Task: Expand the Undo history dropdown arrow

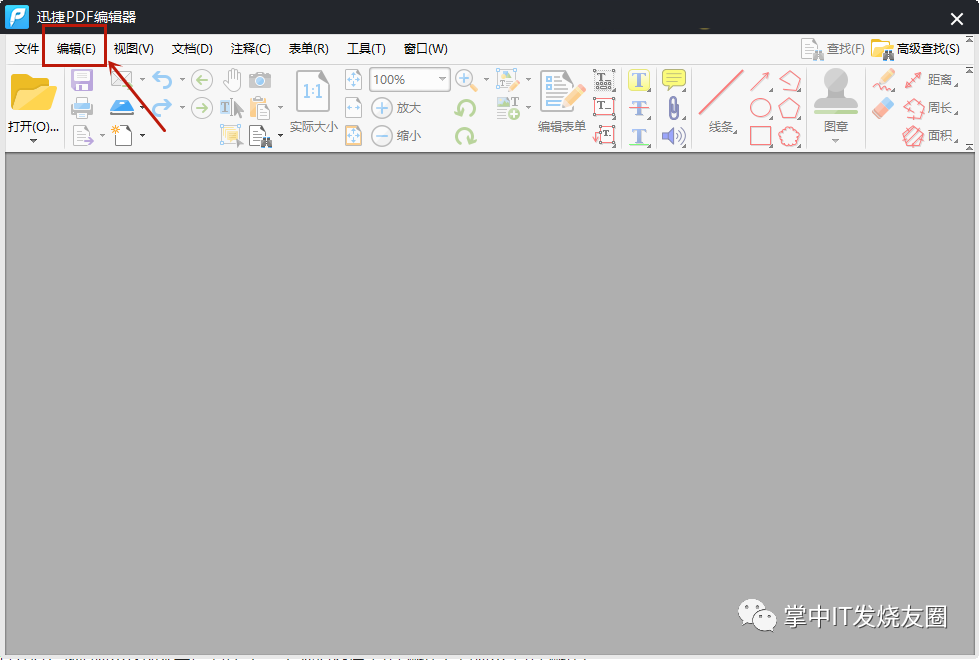Action: [x=182, y=80]
